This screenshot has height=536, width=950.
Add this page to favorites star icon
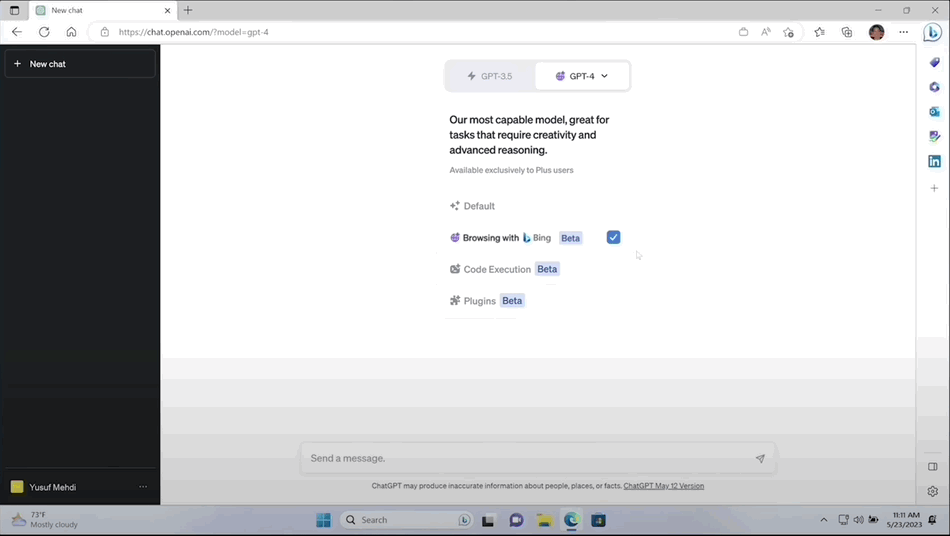[x=788, y=32]
